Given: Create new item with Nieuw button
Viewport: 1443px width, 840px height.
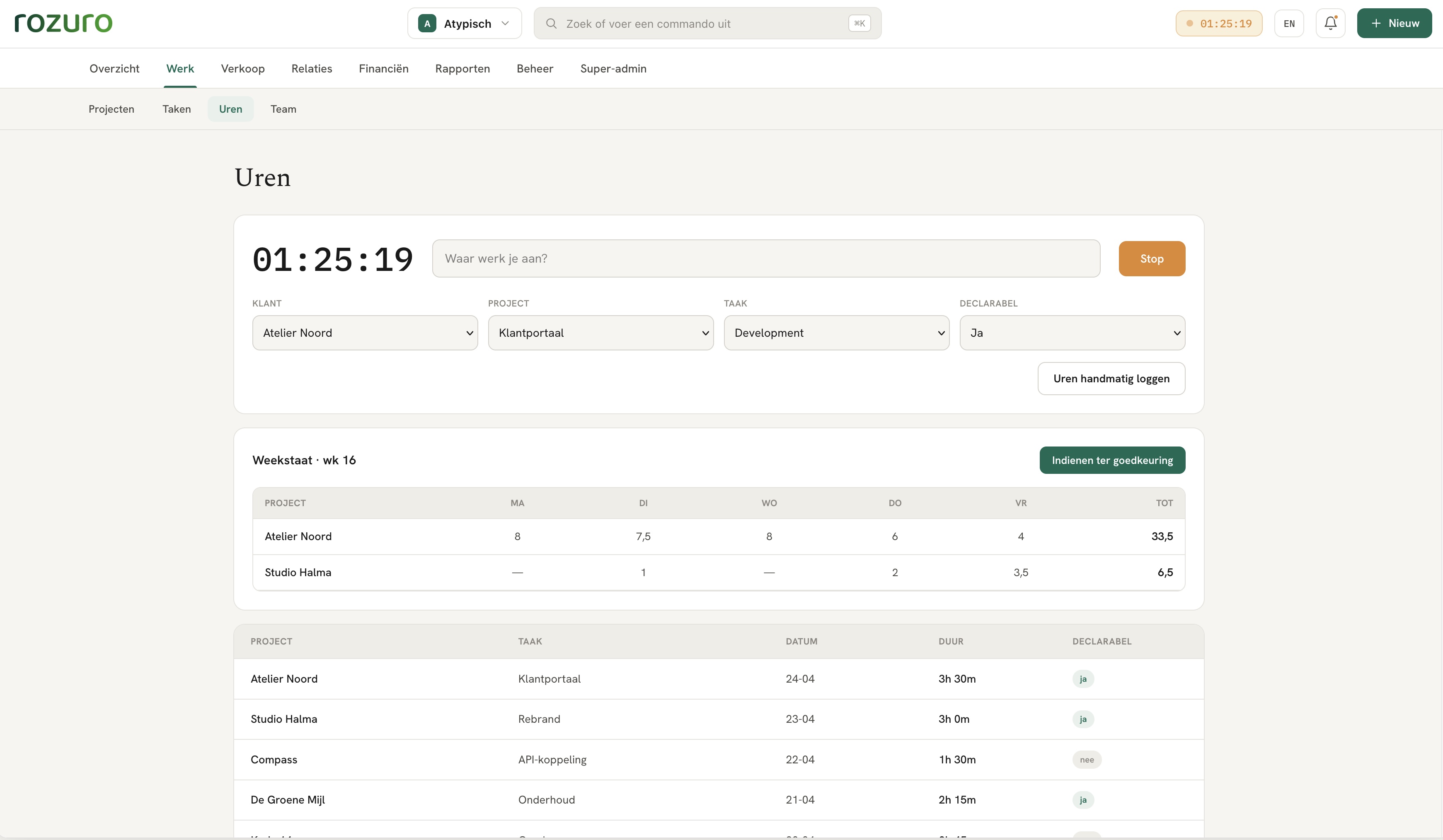Looking at the screenshot, I should point(1395,24).
